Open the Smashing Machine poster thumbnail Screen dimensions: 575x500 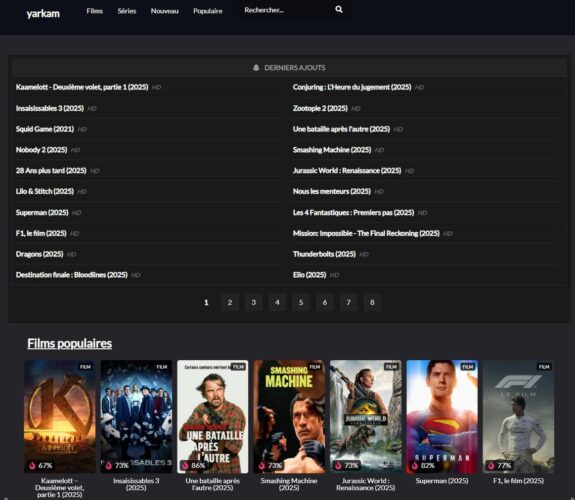[x=289, y=416]
